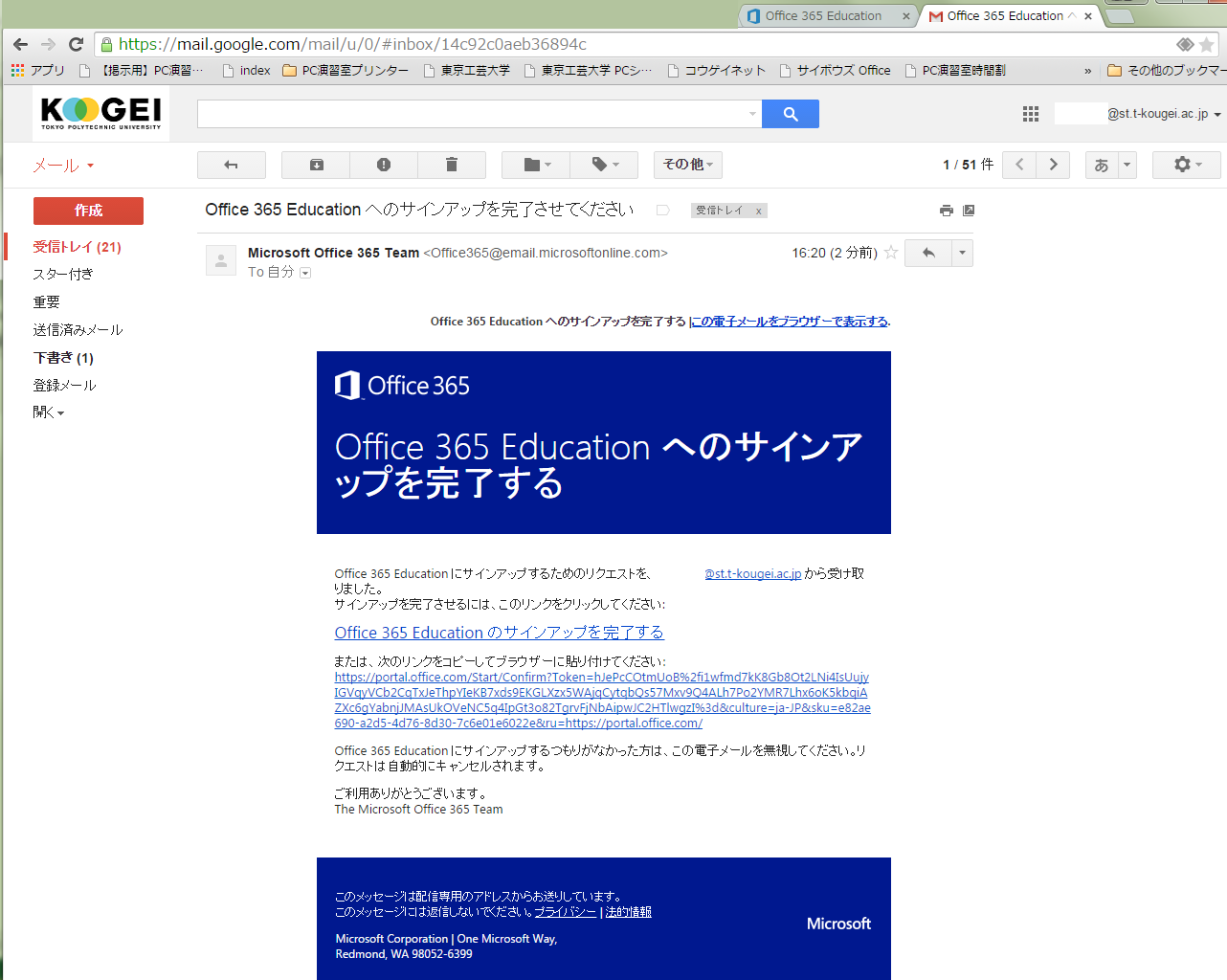Reload the page with refresh icon

point(77,44)
